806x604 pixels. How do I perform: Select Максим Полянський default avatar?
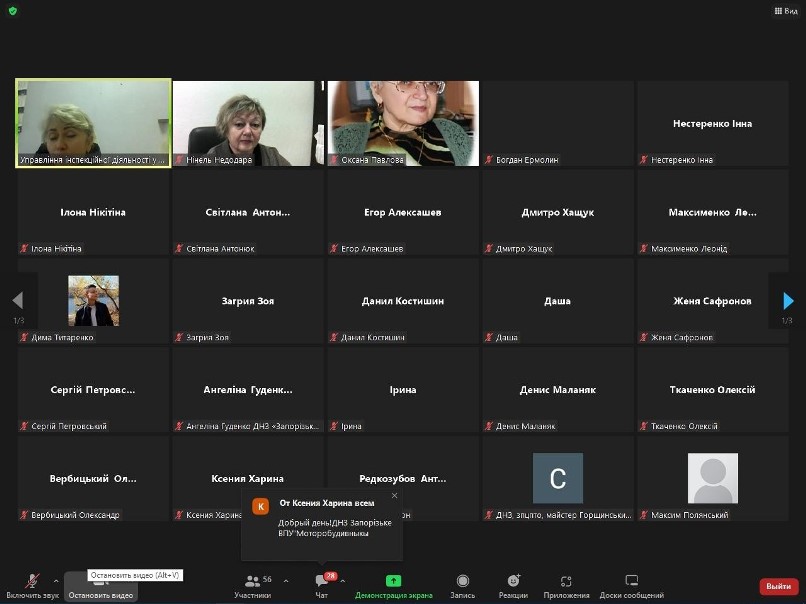click(x=713, y=478)
